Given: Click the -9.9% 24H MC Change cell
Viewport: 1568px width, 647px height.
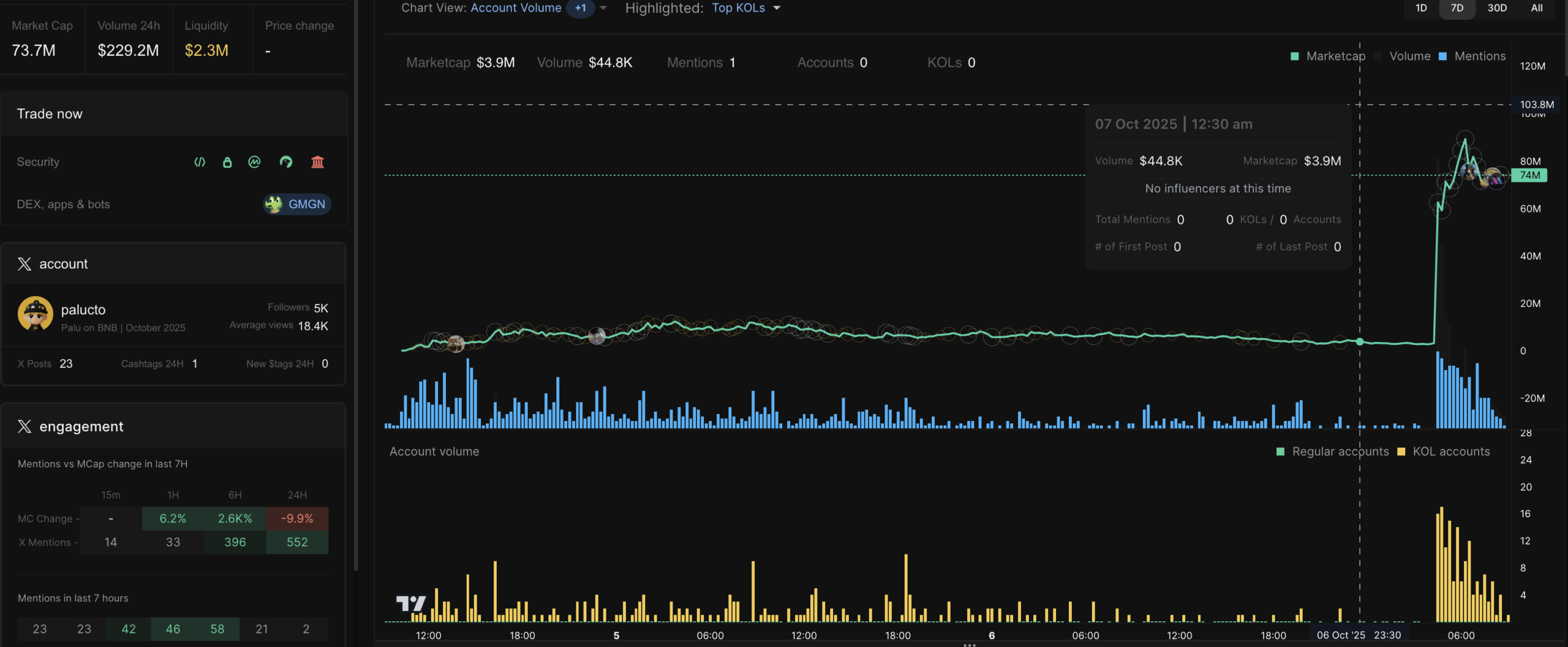Looking at the screenshot, I should [297, 518].
